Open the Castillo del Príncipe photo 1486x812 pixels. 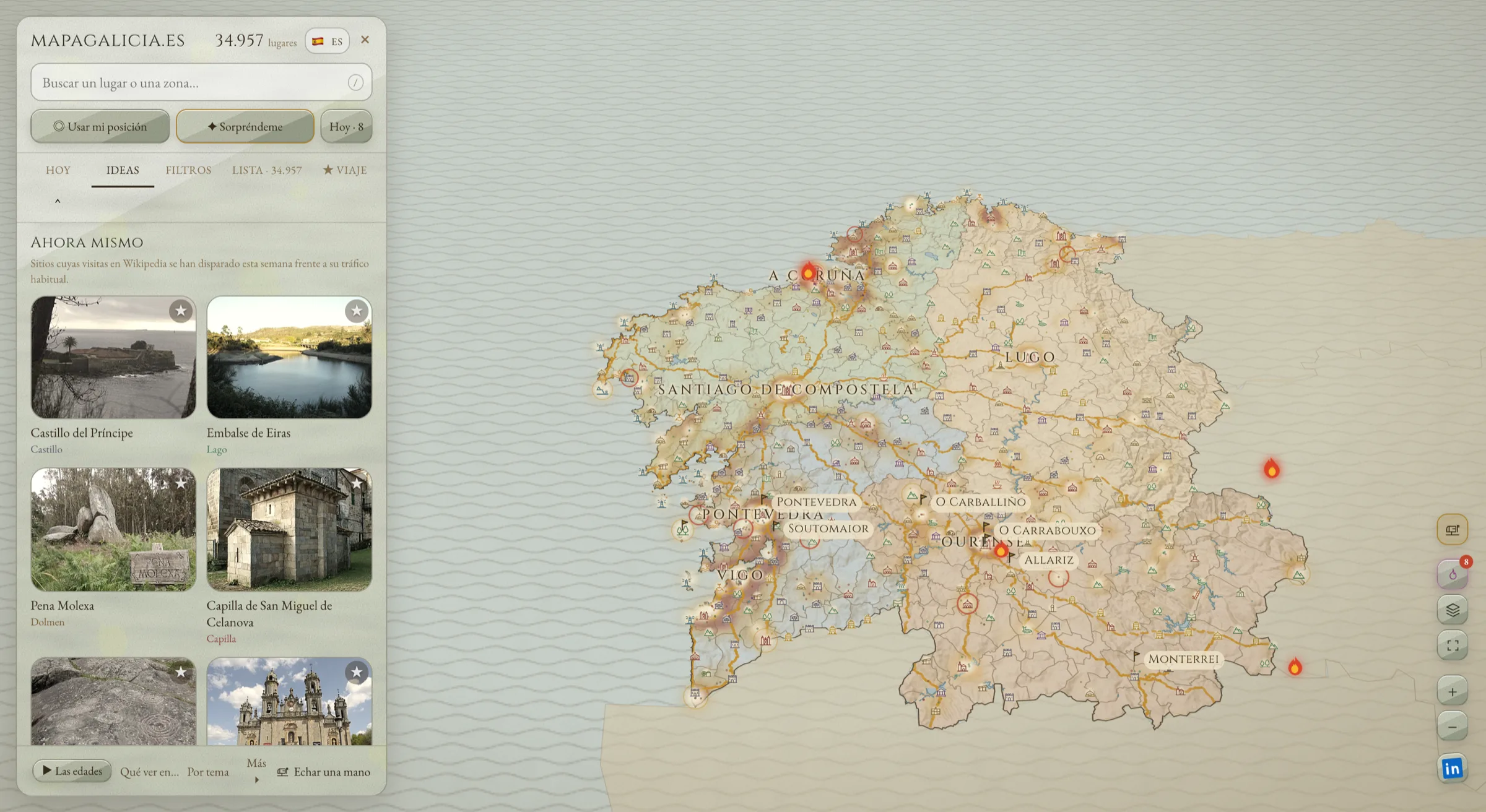(x=113, y=357)
